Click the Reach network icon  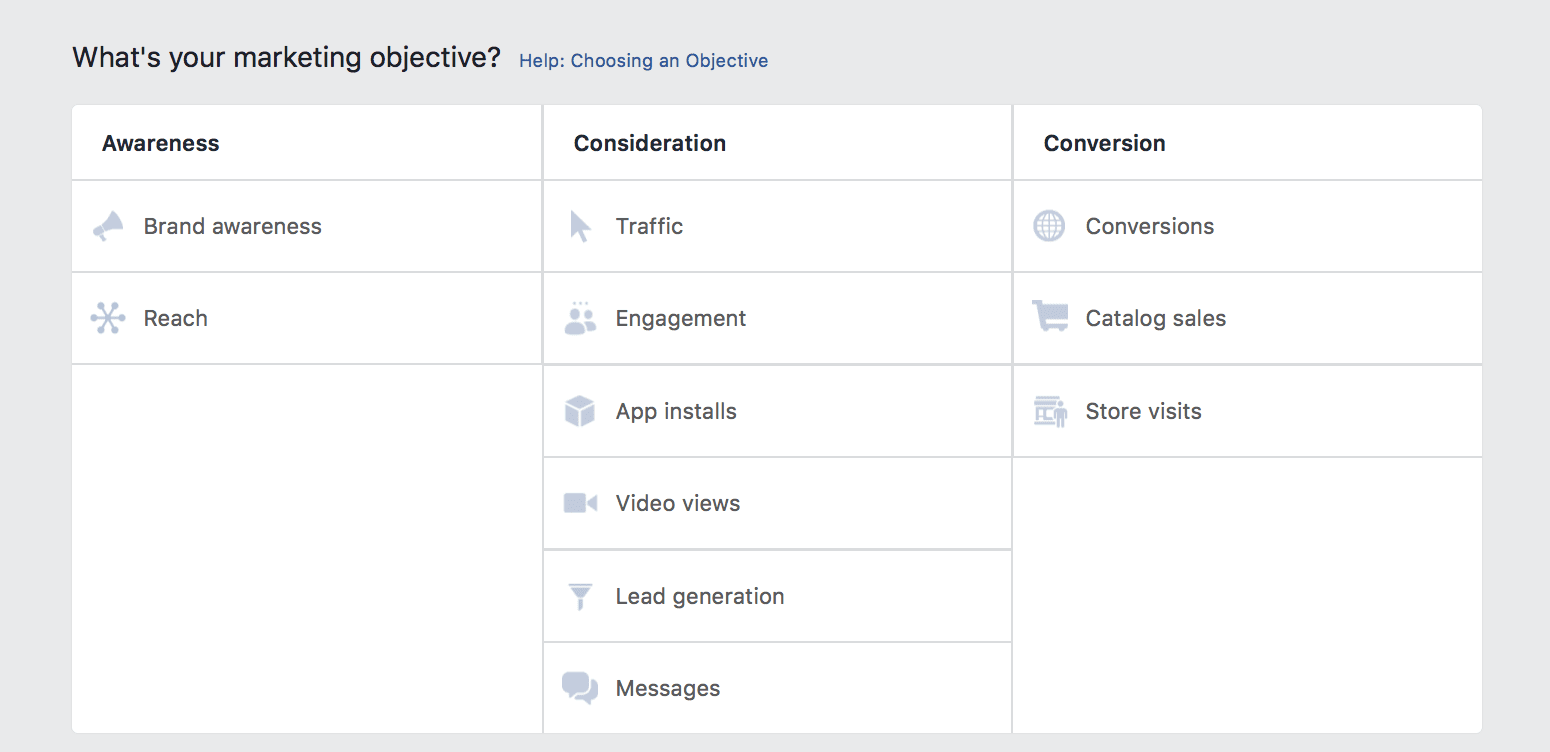[x=110, y=318]
